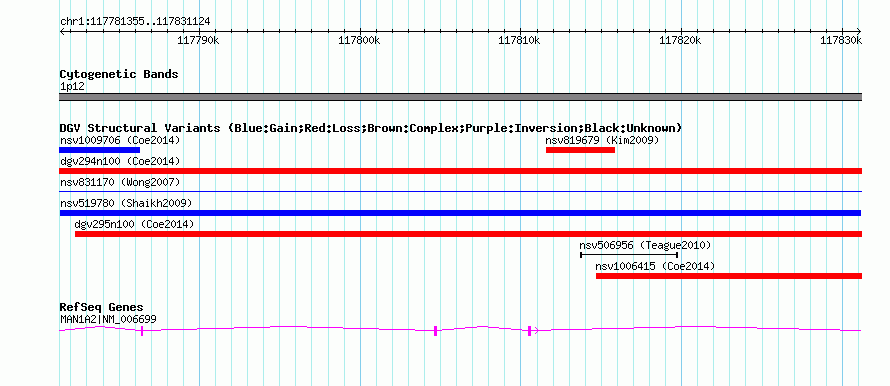Select the thin blue nsv831170 line

[460, 191]
